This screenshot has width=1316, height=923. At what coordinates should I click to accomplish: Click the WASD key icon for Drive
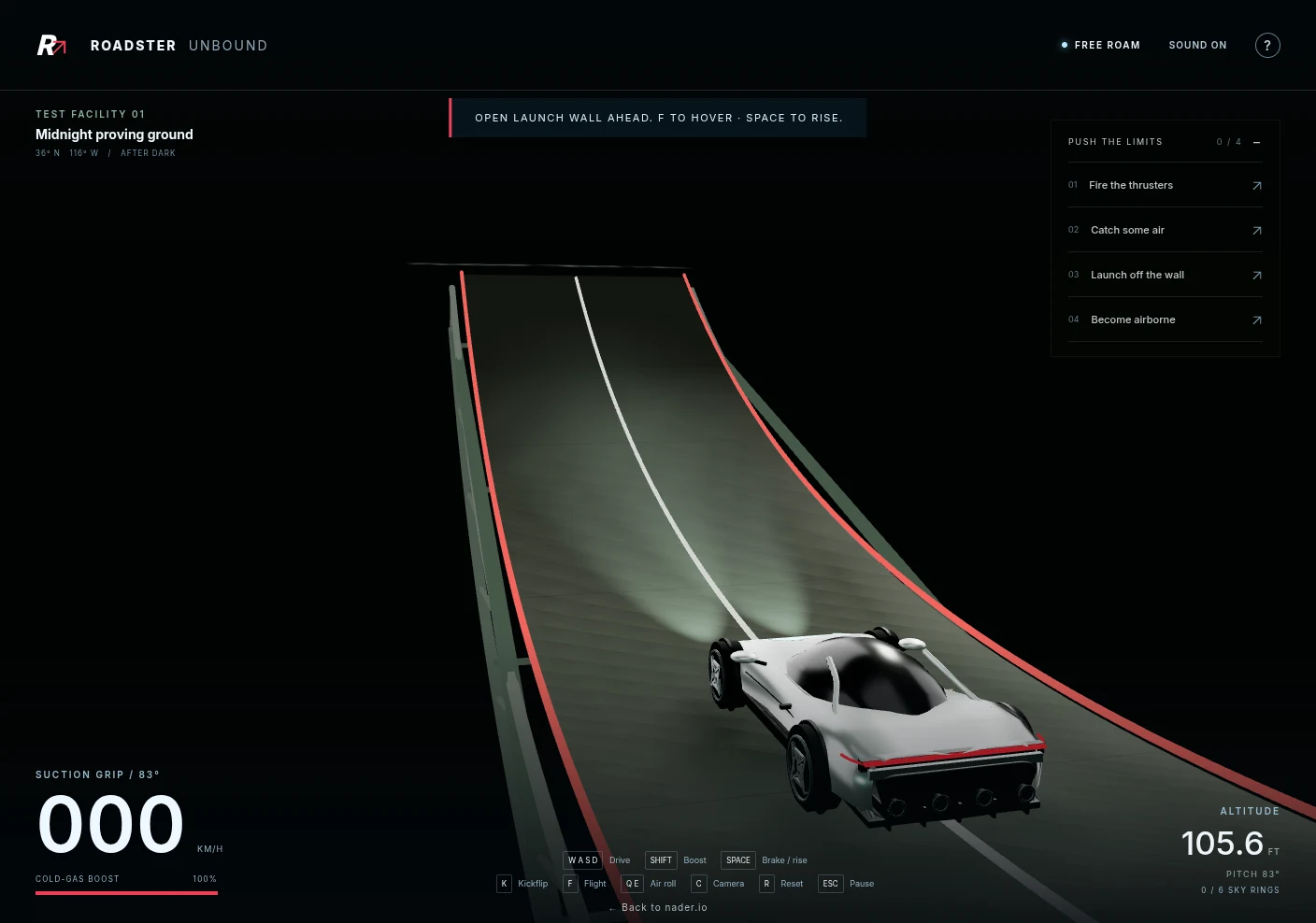point(583,860)
